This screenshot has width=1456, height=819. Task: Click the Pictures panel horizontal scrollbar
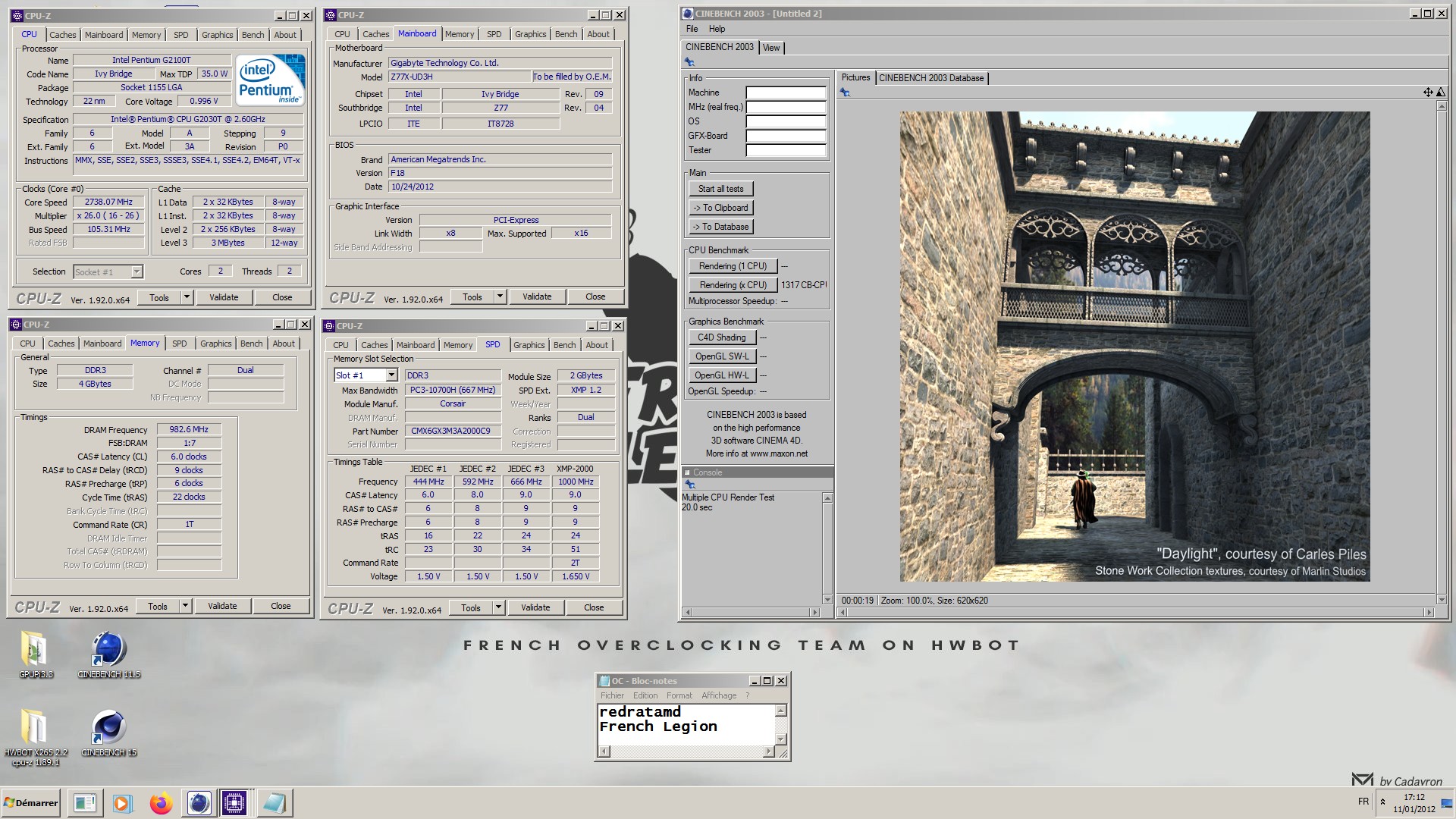[x=1135, y=612]
